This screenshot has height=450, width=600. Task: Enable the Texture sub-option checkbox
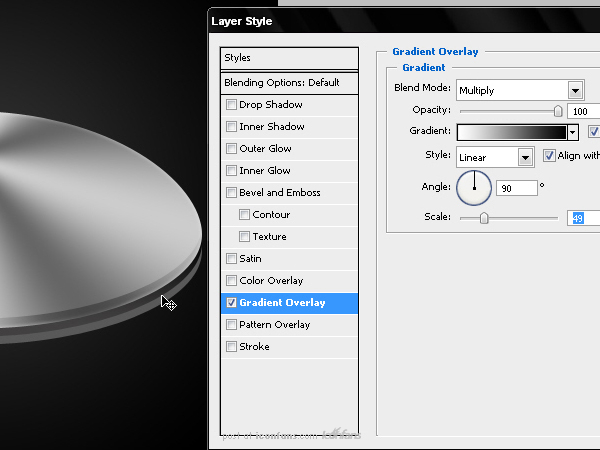click(244, 236)
